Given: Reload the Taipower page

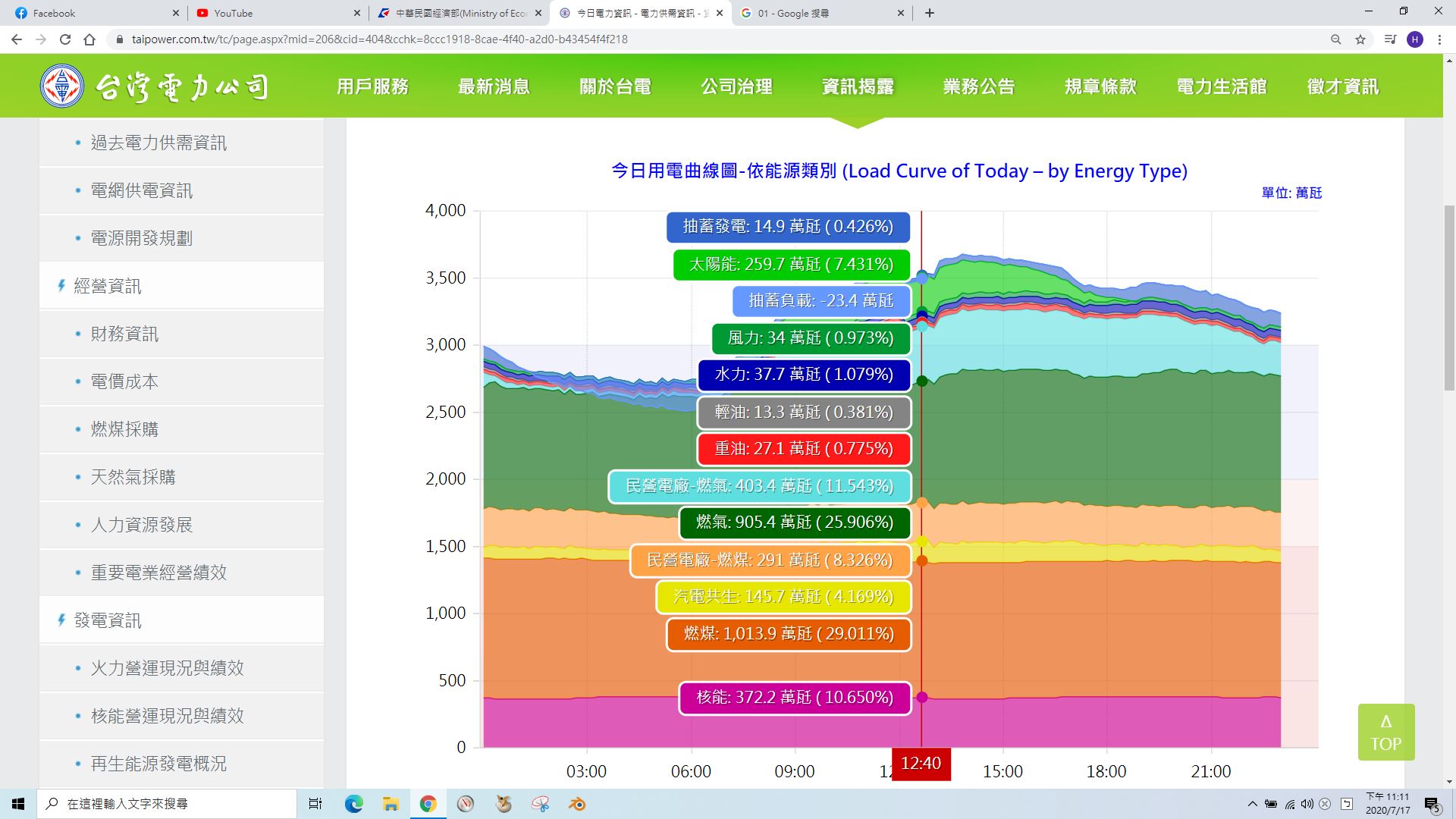Looking at the screenshot, I should (x=65, y=39).
